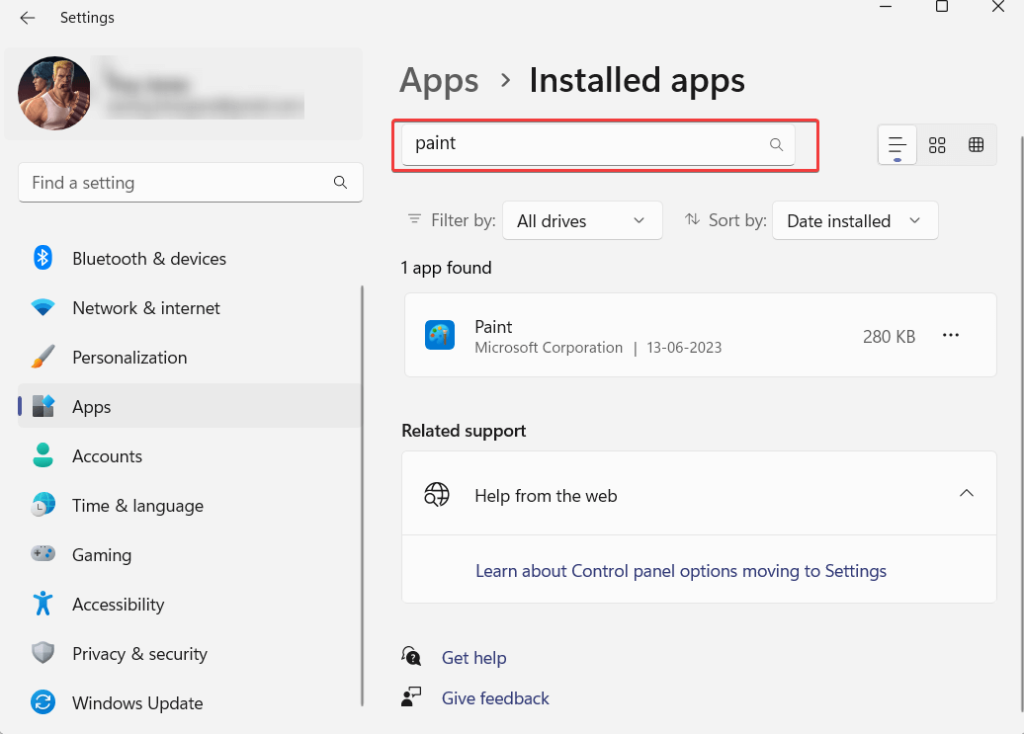This screenshot has width=1024, height=734.
Task: Open Personalization settings
Action: click(x=190, y=357)
